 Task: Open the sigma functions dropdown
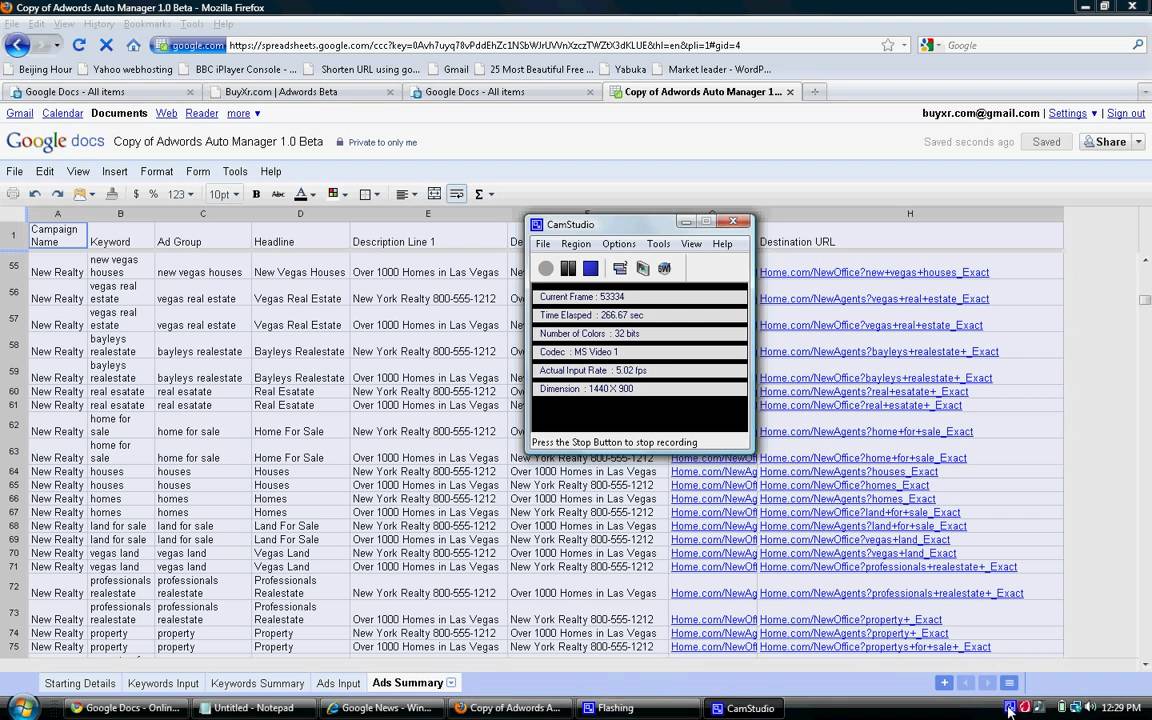point(484,194)
